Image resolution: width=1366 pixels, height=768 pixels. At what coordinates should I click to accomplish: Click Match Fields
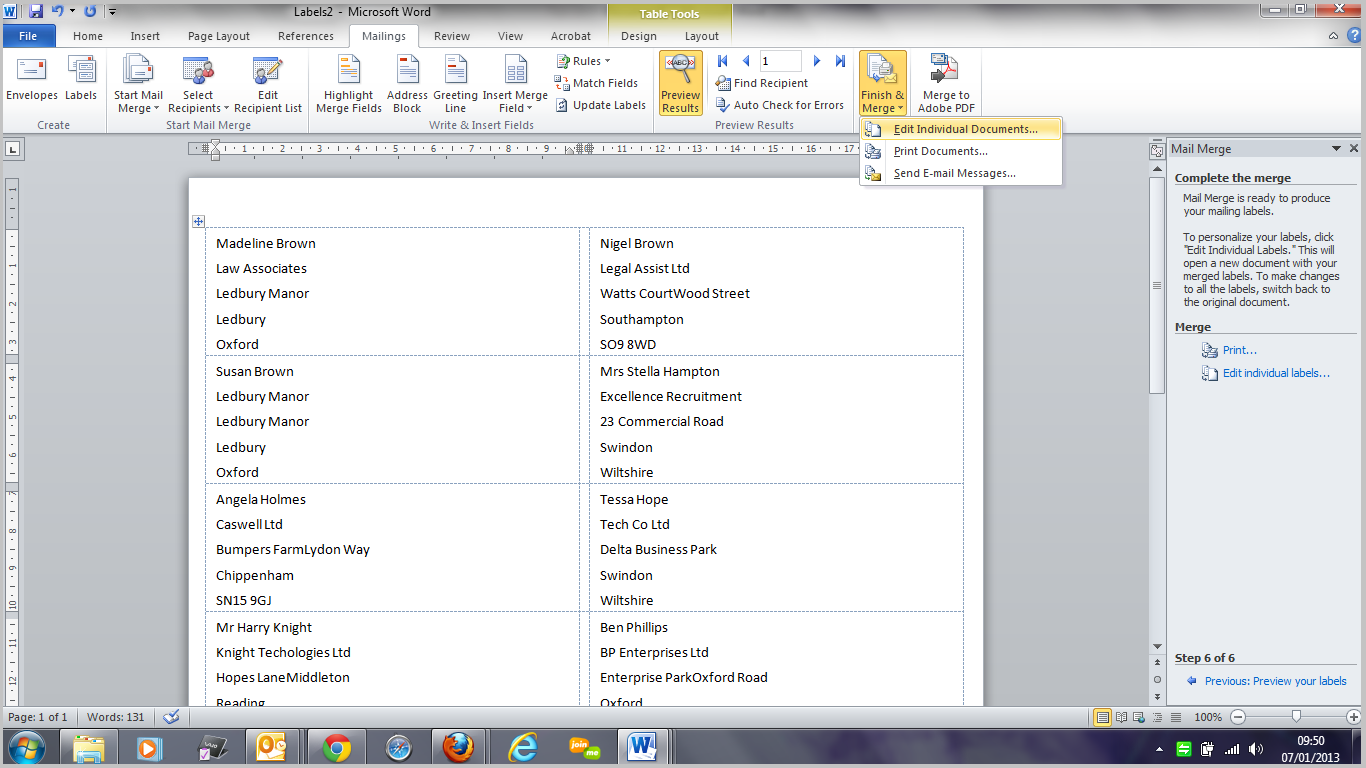[x=597, y=83]
